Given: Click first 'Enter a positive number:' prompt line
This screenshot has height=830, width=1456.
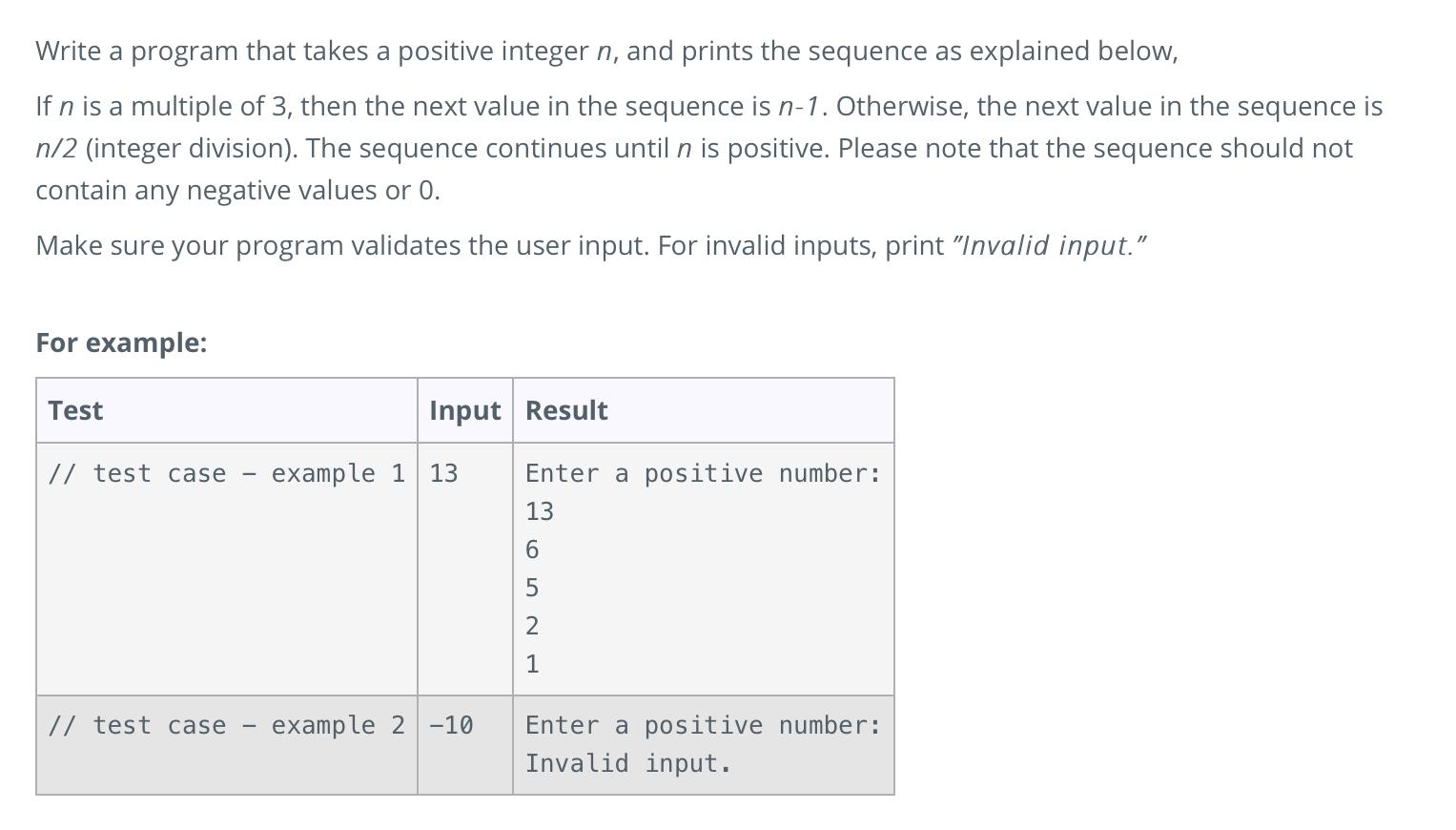Looking at the screenshot, I should point(704,473).
